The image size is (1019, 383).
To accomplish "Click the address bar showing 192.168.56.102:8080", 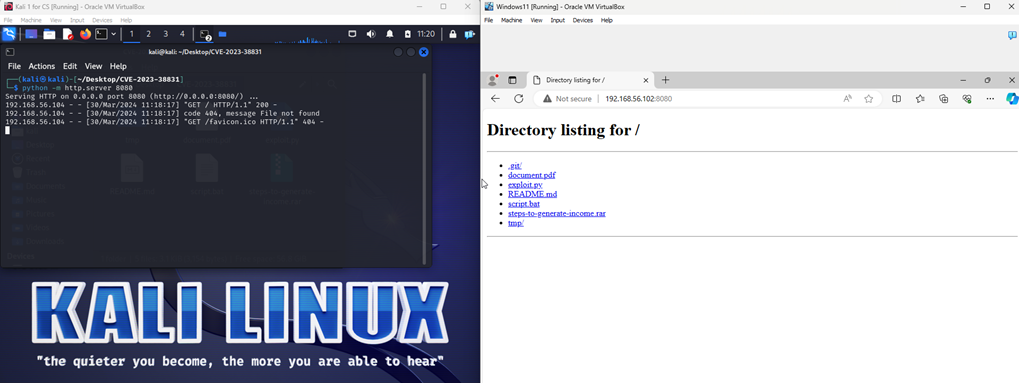I will pos(638,99).
